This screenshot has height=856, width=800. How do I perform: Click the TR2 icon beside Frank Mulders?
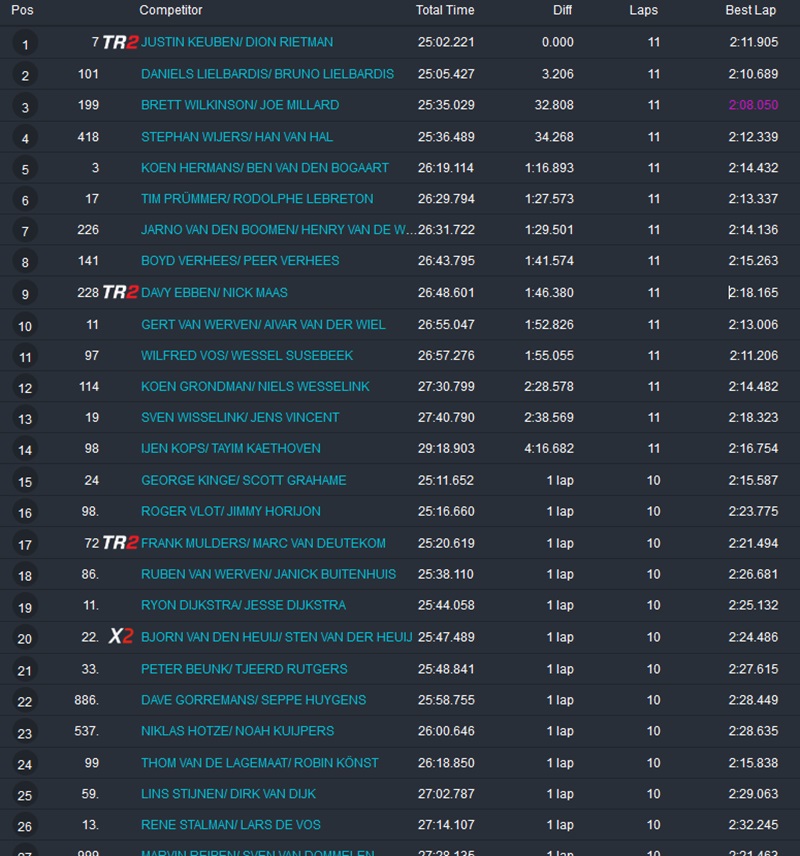tap(120, 543)
